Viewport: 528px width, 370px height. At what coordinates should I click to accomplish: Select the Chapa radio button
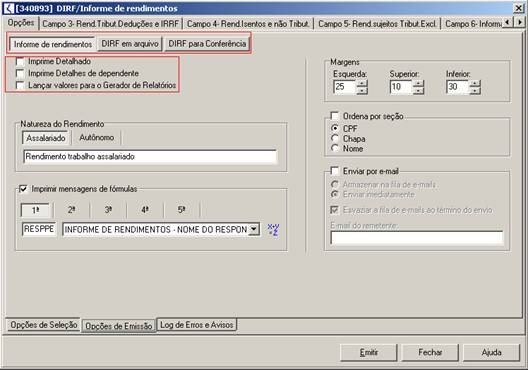pyautogui.click(x=335, y=138)
